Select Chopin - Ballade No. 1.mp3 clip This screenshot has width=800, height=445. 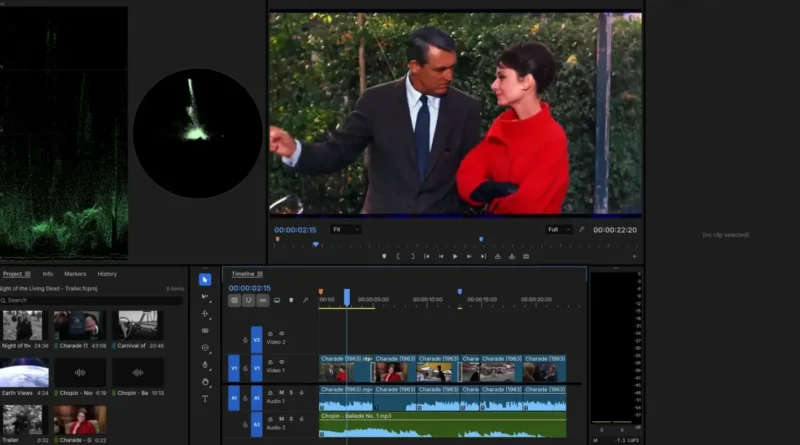(x=443, y=425)
